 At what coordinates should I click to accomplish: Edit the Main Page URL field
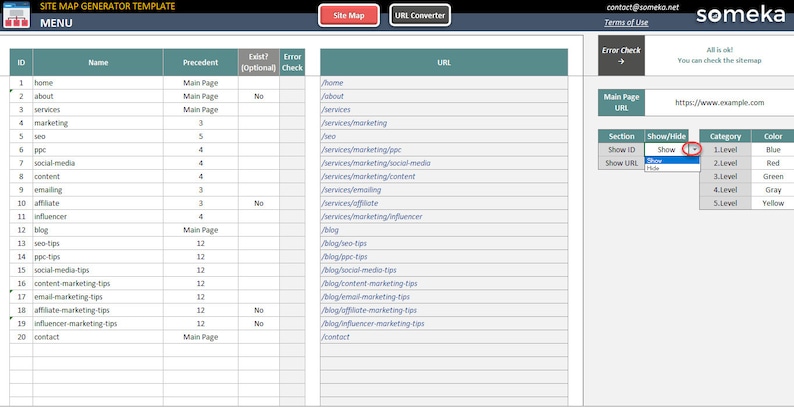(719, 102)
